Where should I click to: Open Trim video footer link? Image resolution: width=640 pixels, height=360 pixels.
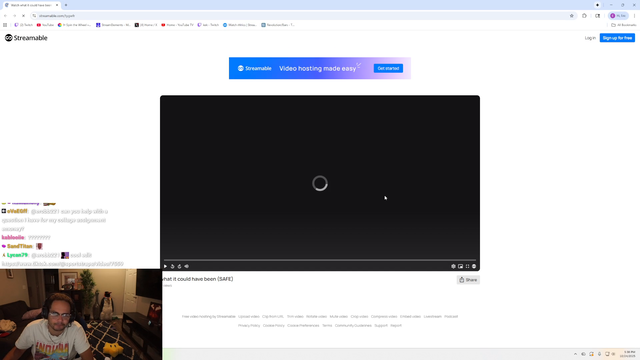pos(295,316)
